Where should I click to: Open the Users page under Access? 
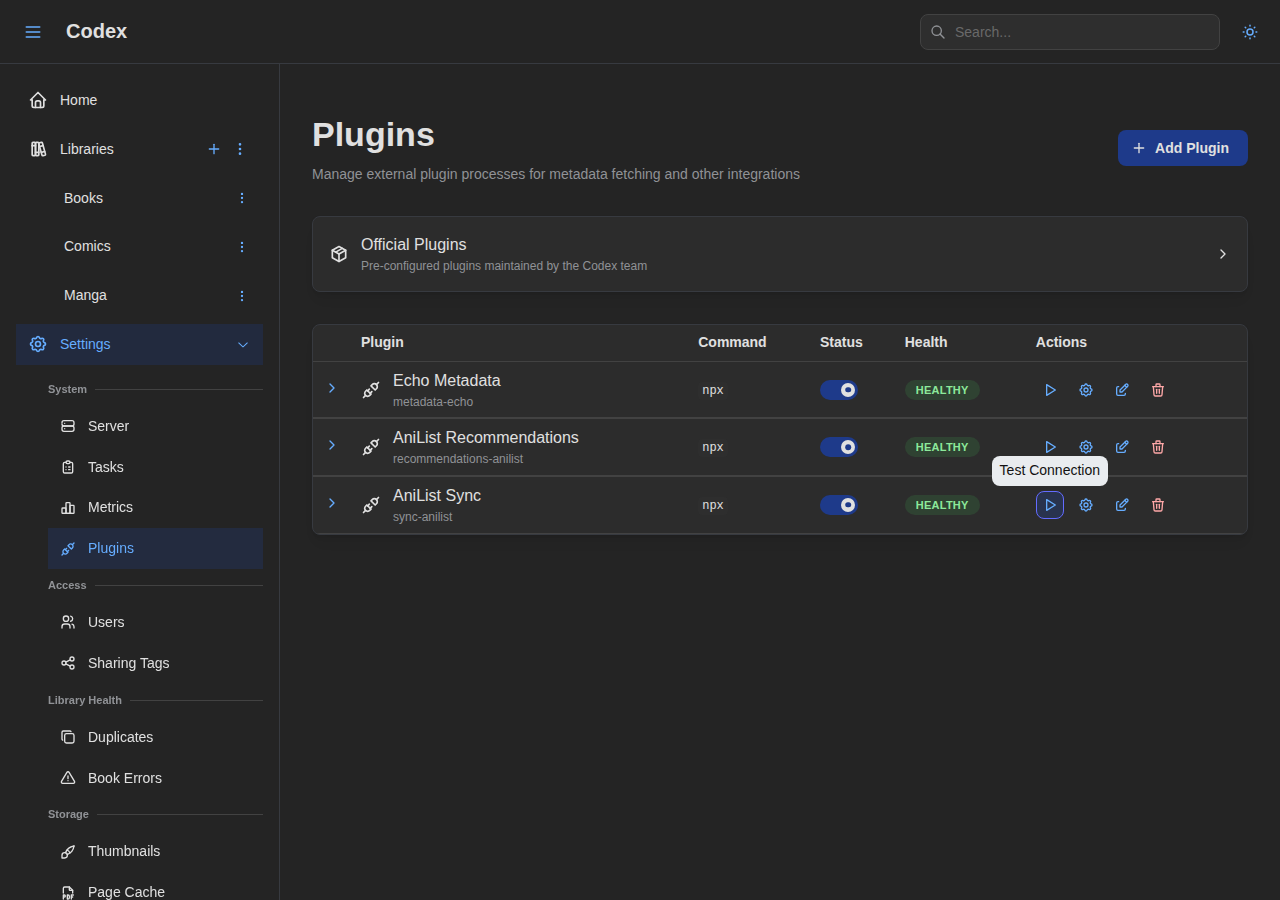point(106,622)
